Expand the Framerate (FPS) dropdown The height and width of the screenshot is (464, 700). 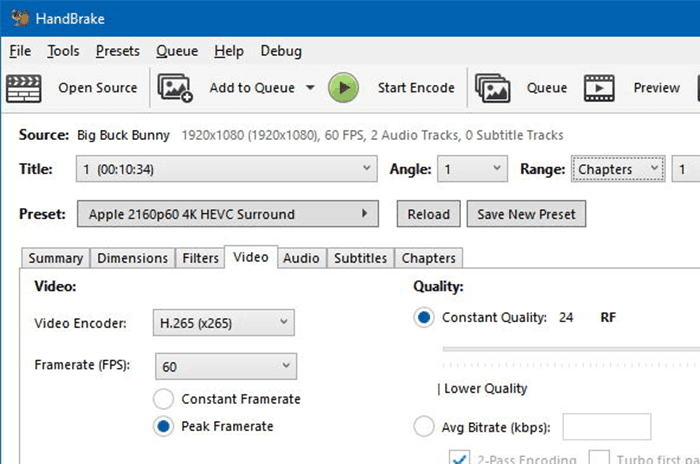[x=225, y=367]
